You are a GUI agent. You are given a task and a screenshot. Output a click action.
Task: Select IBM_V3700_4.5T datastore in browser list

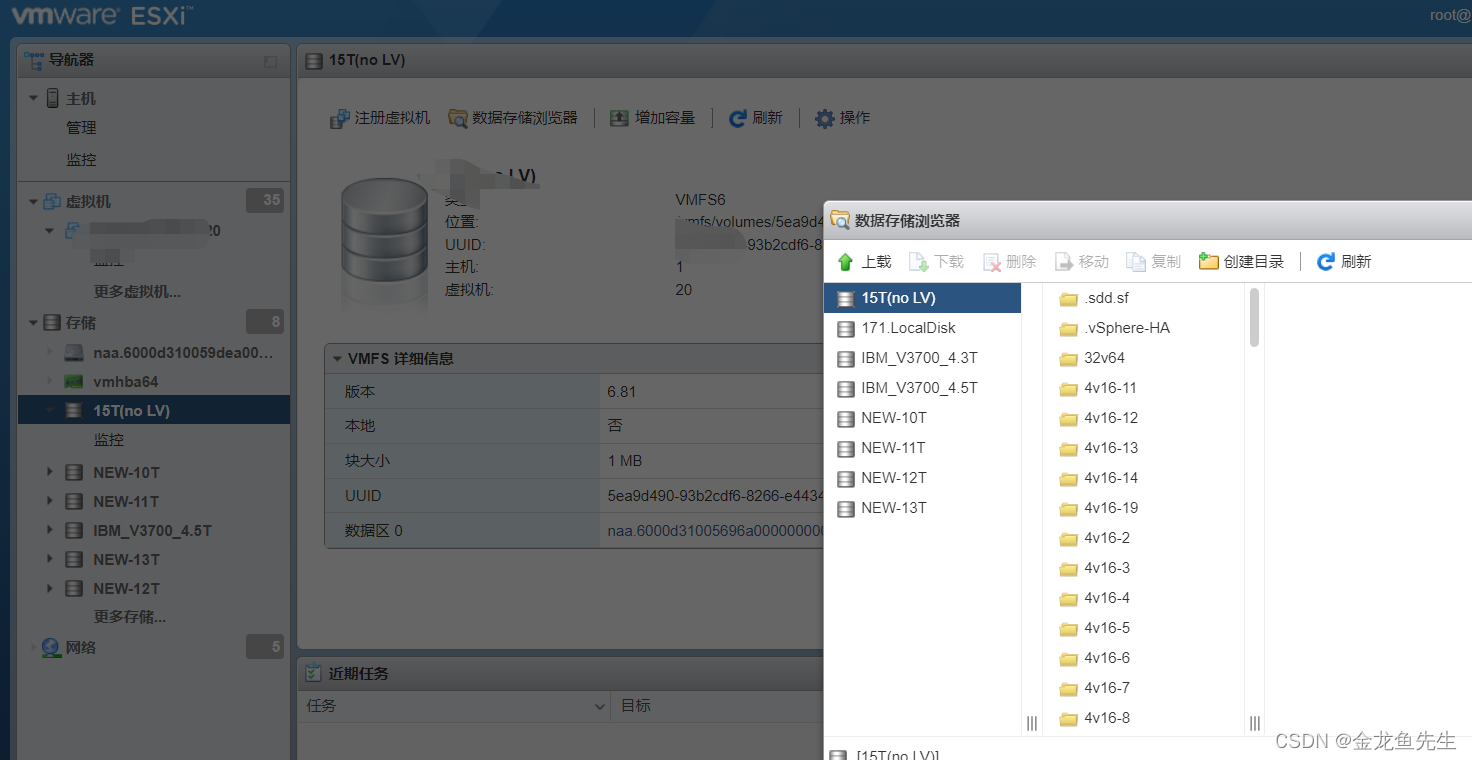(922, 388)
